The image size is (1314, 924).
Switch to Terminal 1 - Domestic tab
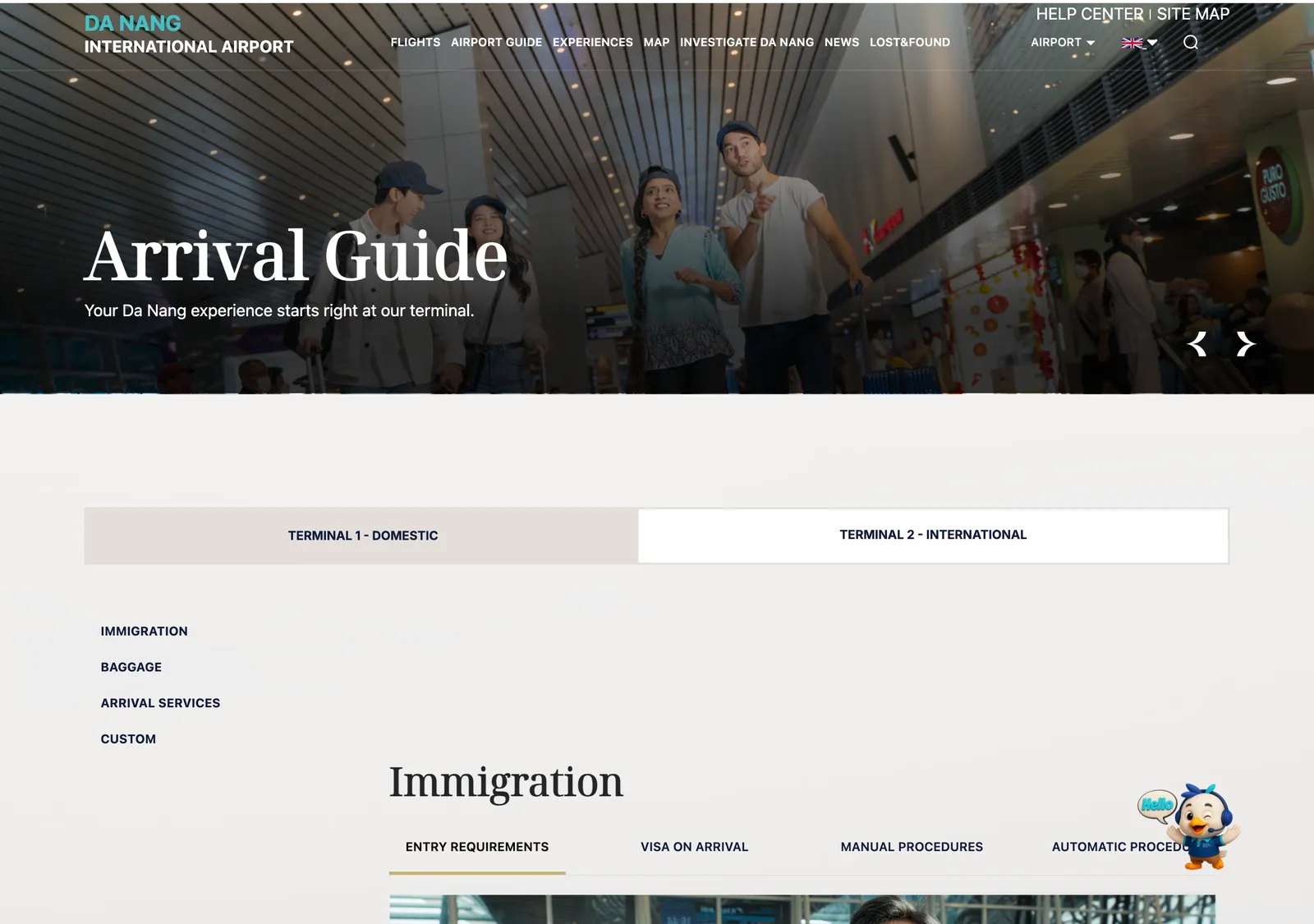(361, 536)
